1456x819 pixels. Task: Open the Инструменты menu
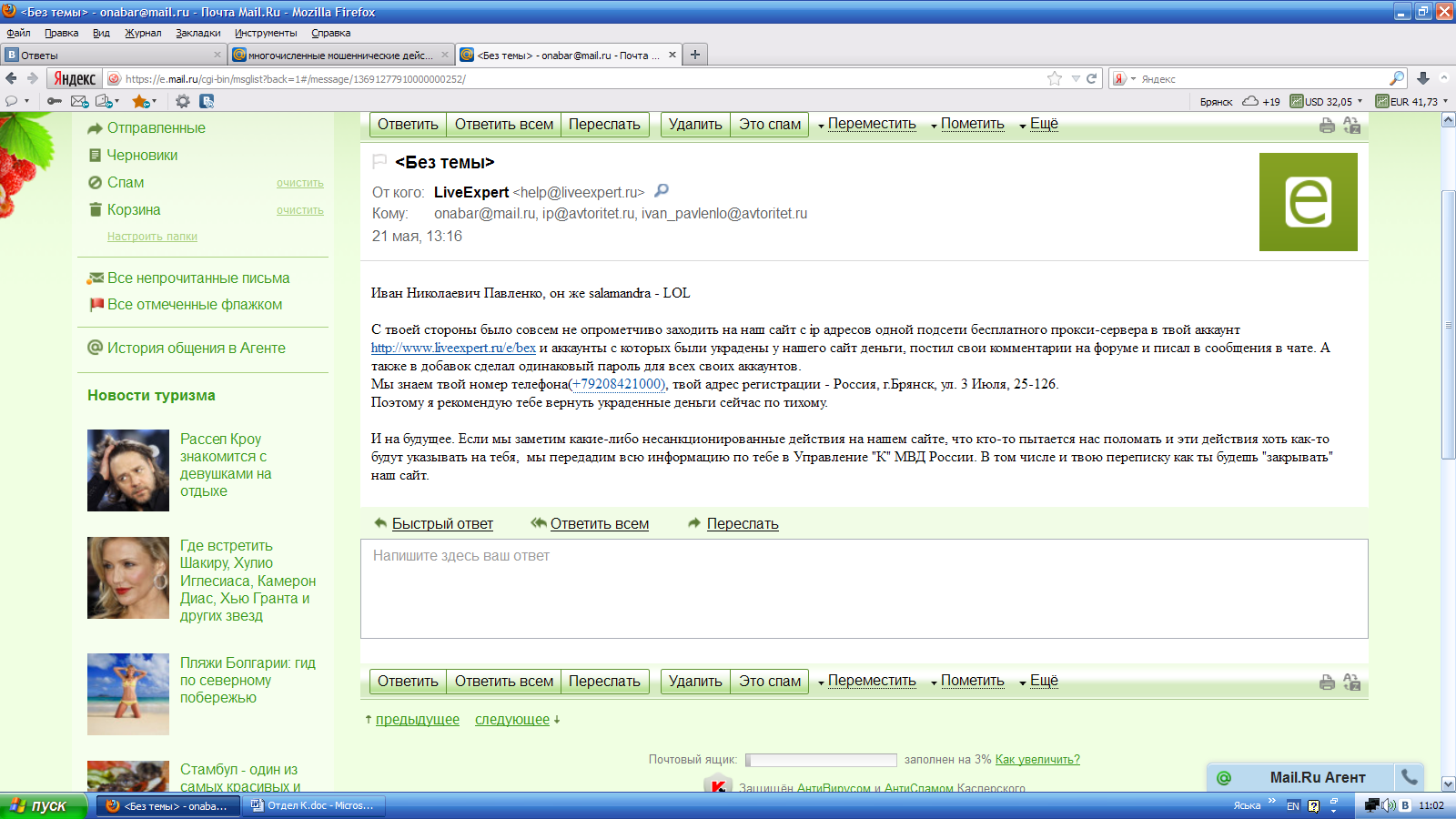pyautogui.click(x=266, y=33)
